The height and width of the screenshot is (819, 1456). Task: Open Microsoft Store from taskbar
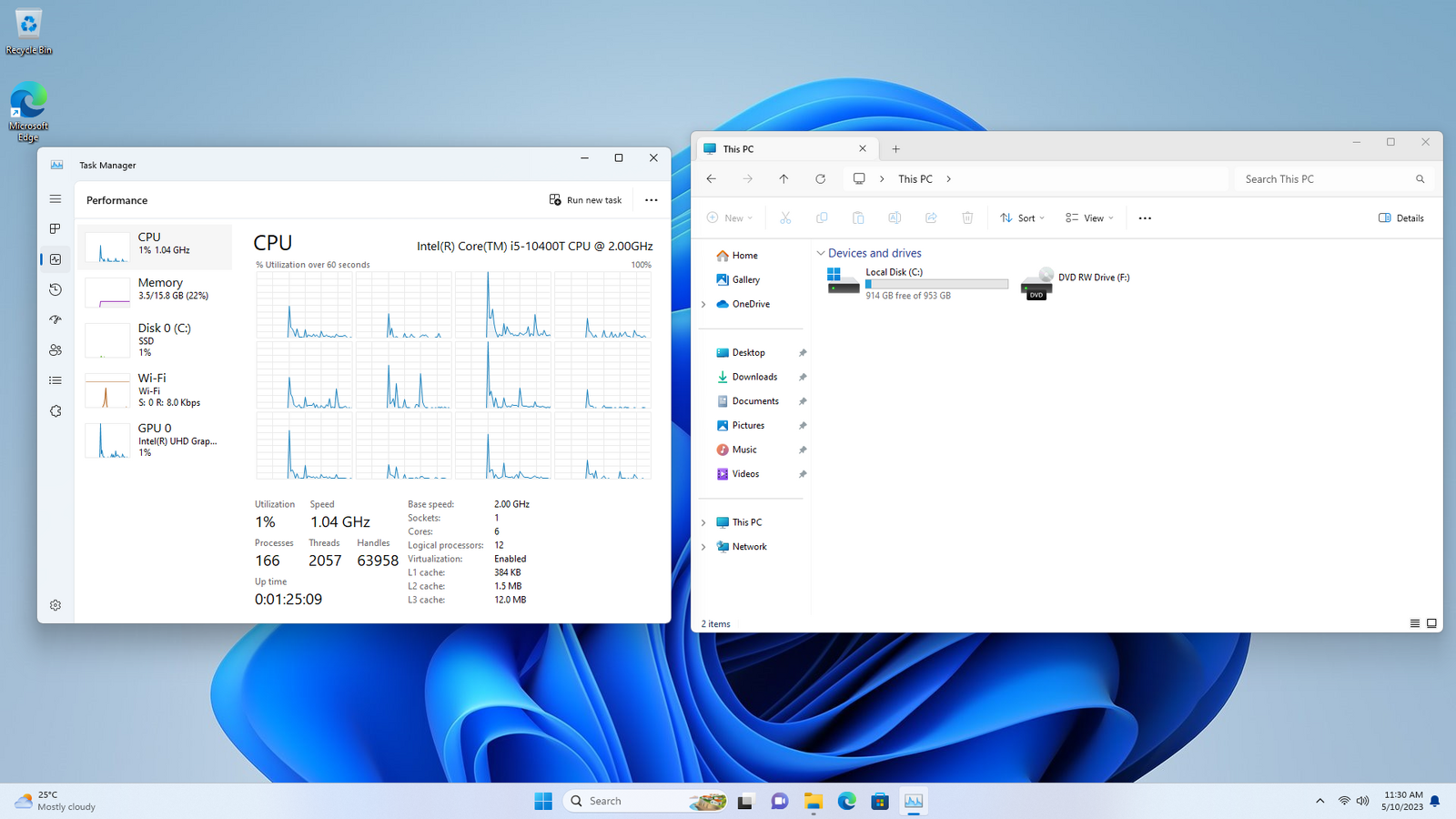[x=880, y=801]
